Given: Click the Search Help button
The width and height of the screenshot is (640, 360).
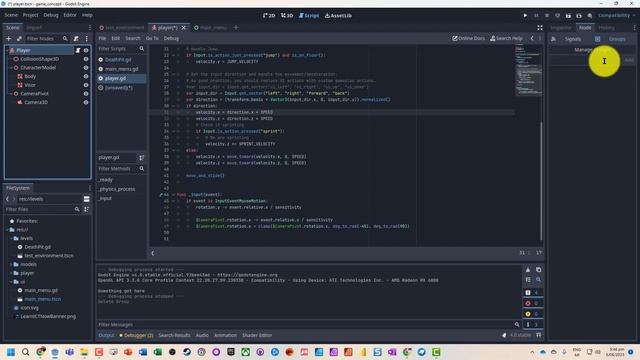Looking at the screenshot, I should tap(506, 38).
